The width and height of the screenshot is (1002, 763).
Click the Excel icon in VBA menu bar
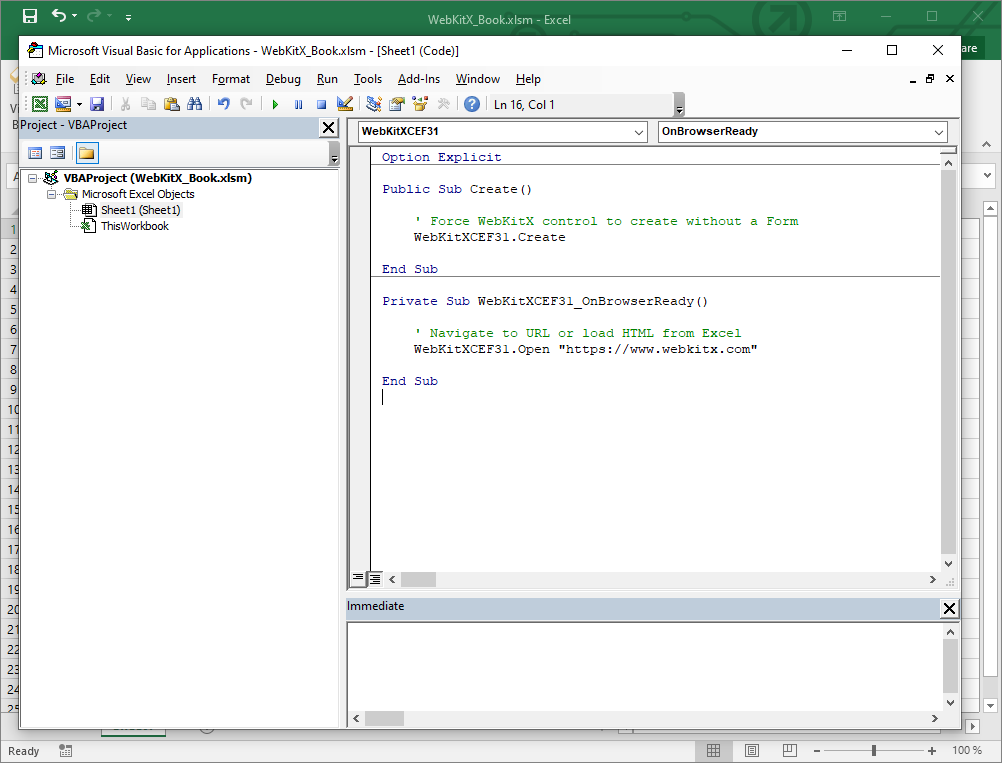point(39,79)
